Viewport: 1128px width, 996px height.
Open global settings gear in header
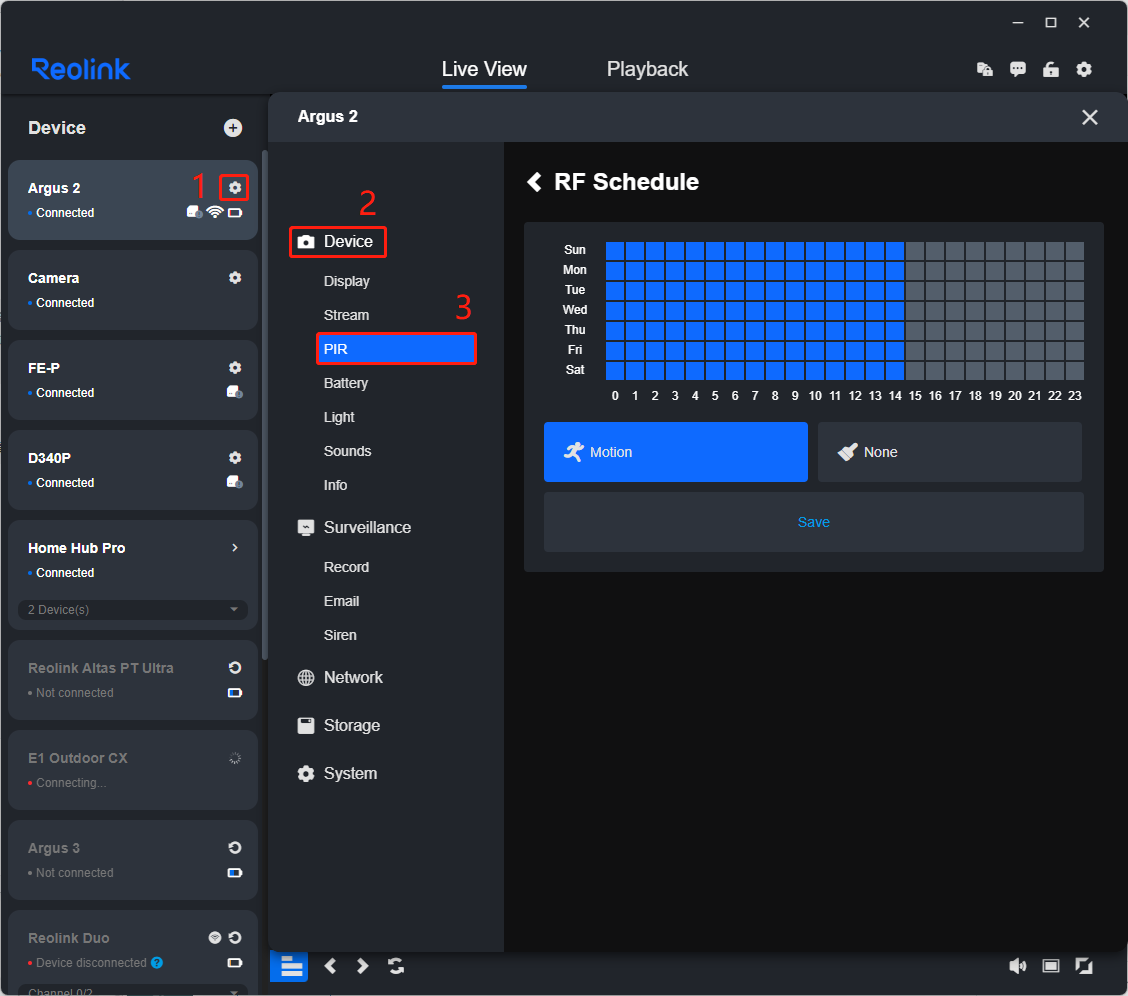[x=1084, y=69]
